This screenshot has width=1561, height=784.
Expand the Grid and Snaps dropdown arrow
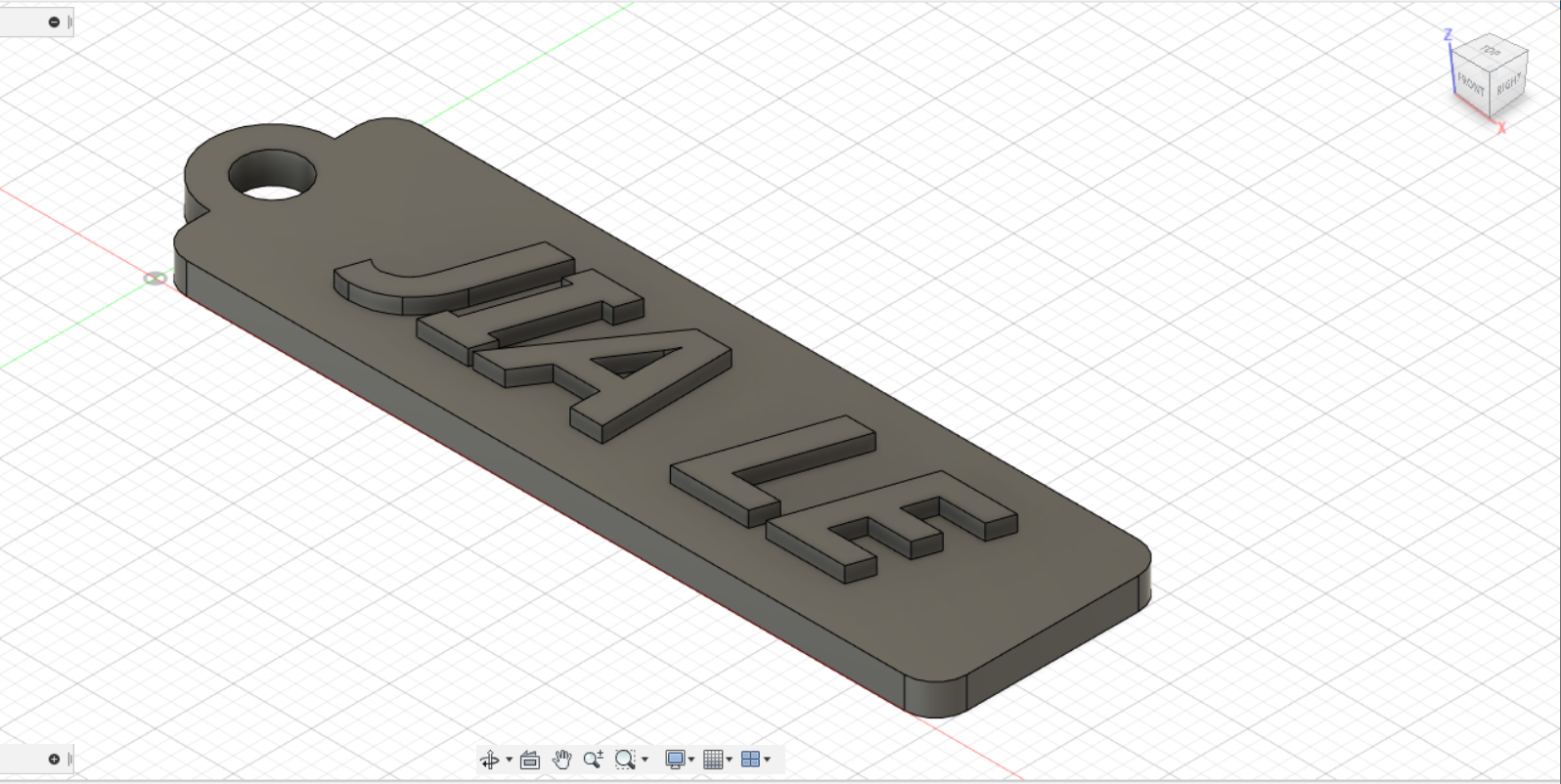pyautogui.click(x=730, y=760)
